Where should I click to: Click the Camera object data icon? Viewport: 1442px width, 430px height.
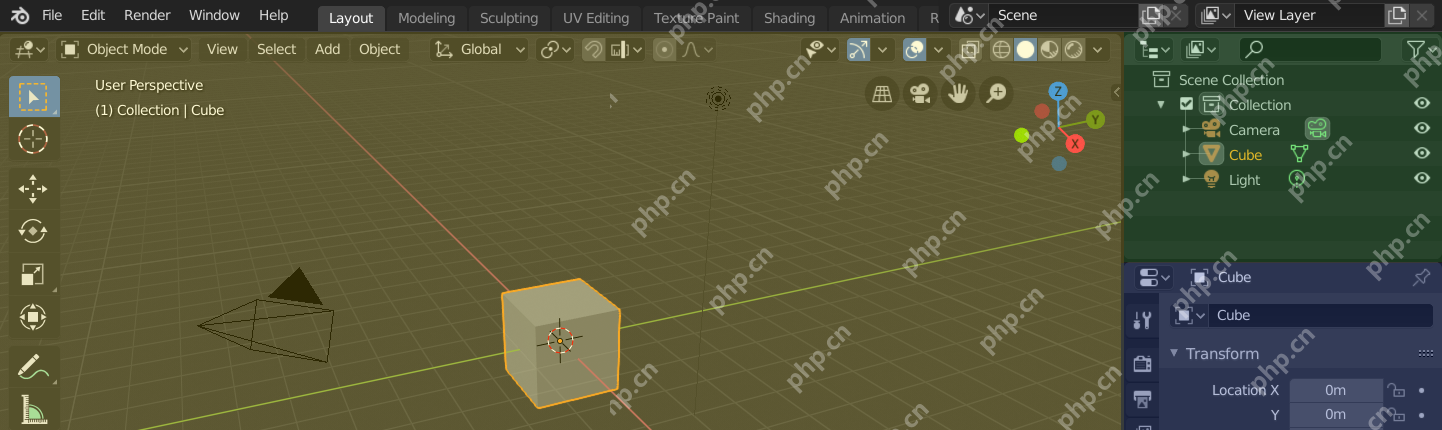1317,128
